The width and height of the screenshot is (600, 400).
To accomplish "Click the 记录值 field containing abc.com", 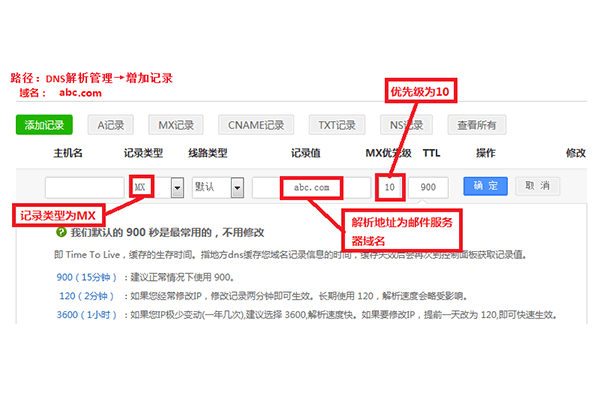I will click(310, 187).
